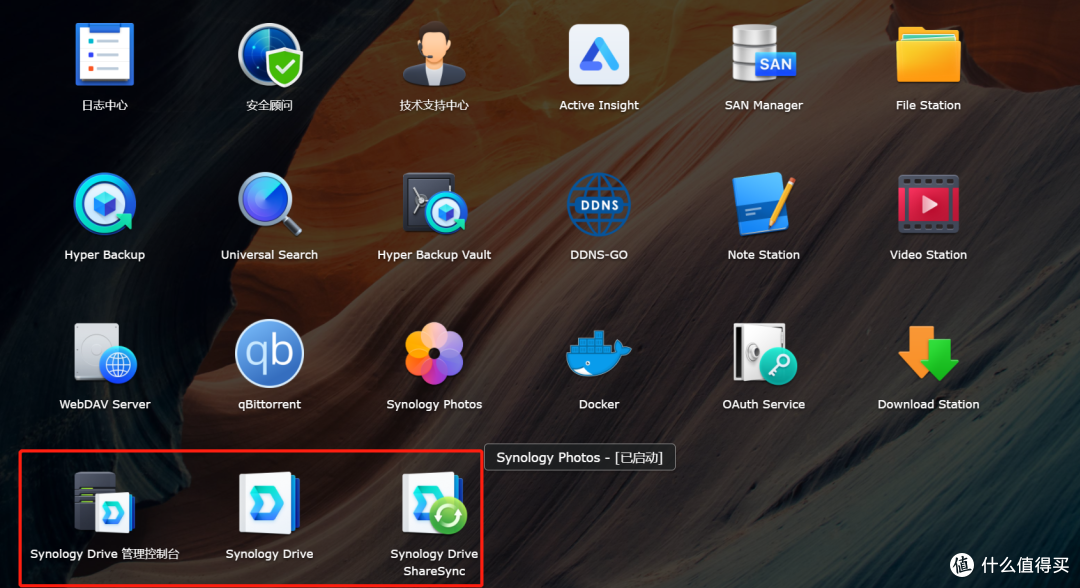Open Synology Drive ShareSync
The width and height of the screenshot is (1080, 588).
434,503
